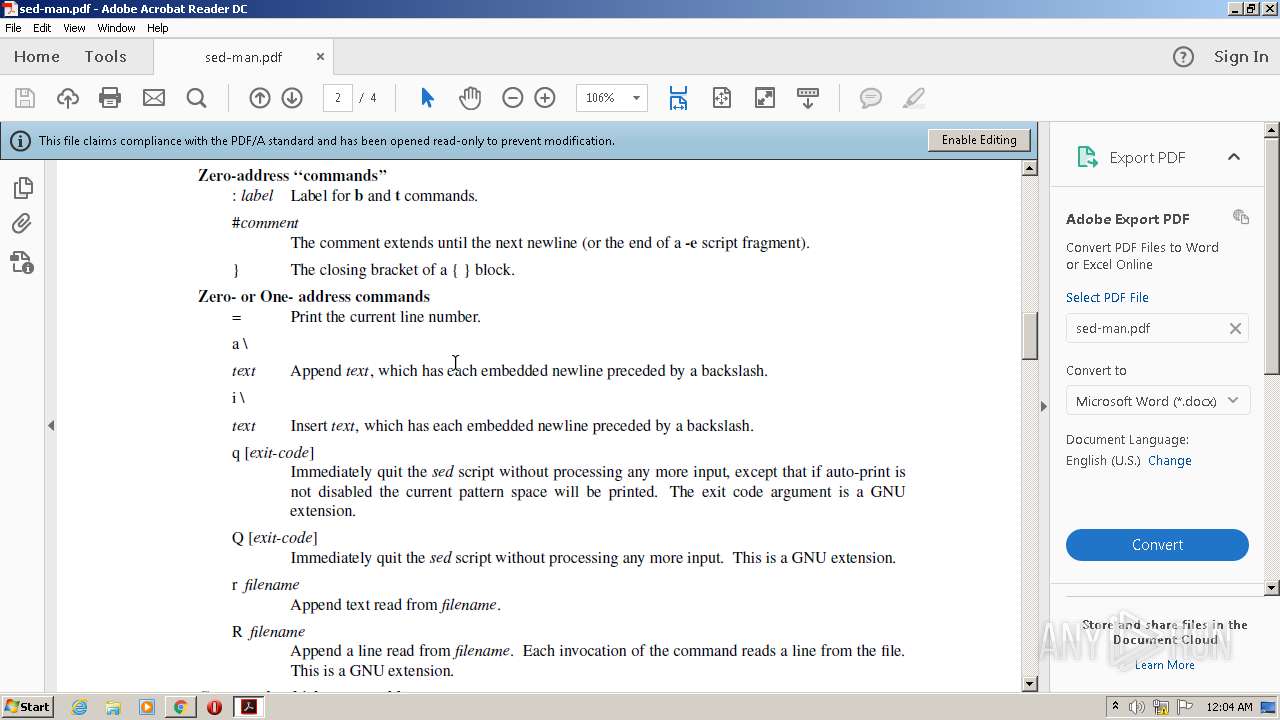This screenshot has width=1280, height=720.
Task: Open page thumbnails panel icon
Action: click(x=22, y=187)
